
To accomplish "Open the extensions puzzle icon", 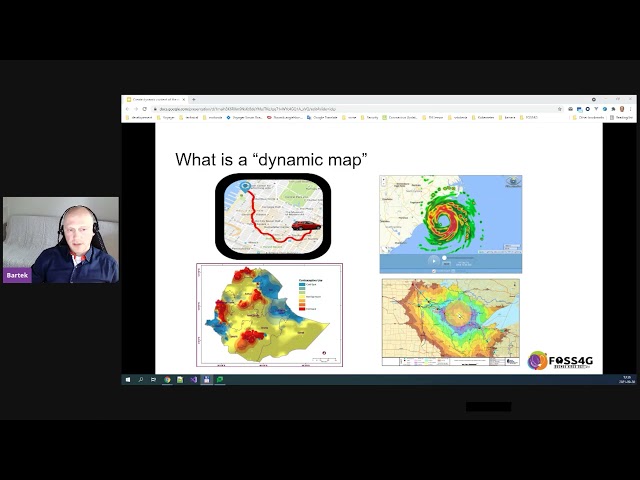I will point(613,109).
